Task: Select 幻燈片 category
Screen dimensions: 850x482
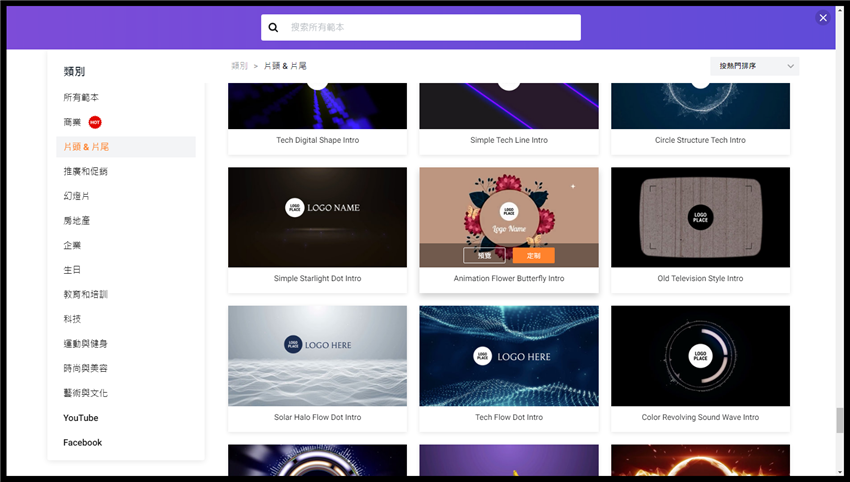Action: (76, 196)
